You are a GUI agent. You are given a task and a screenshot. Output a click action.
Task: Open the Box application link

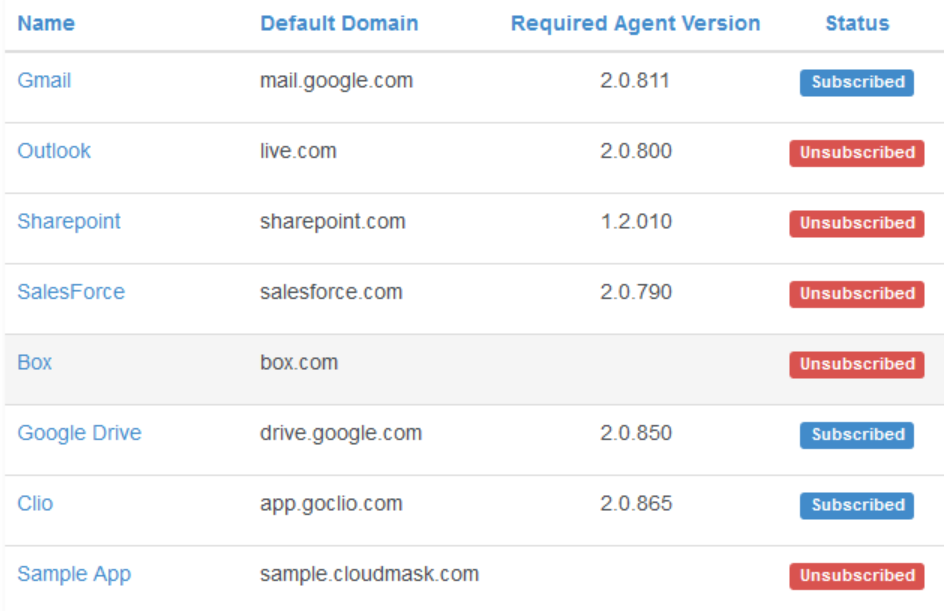[35, 362]
